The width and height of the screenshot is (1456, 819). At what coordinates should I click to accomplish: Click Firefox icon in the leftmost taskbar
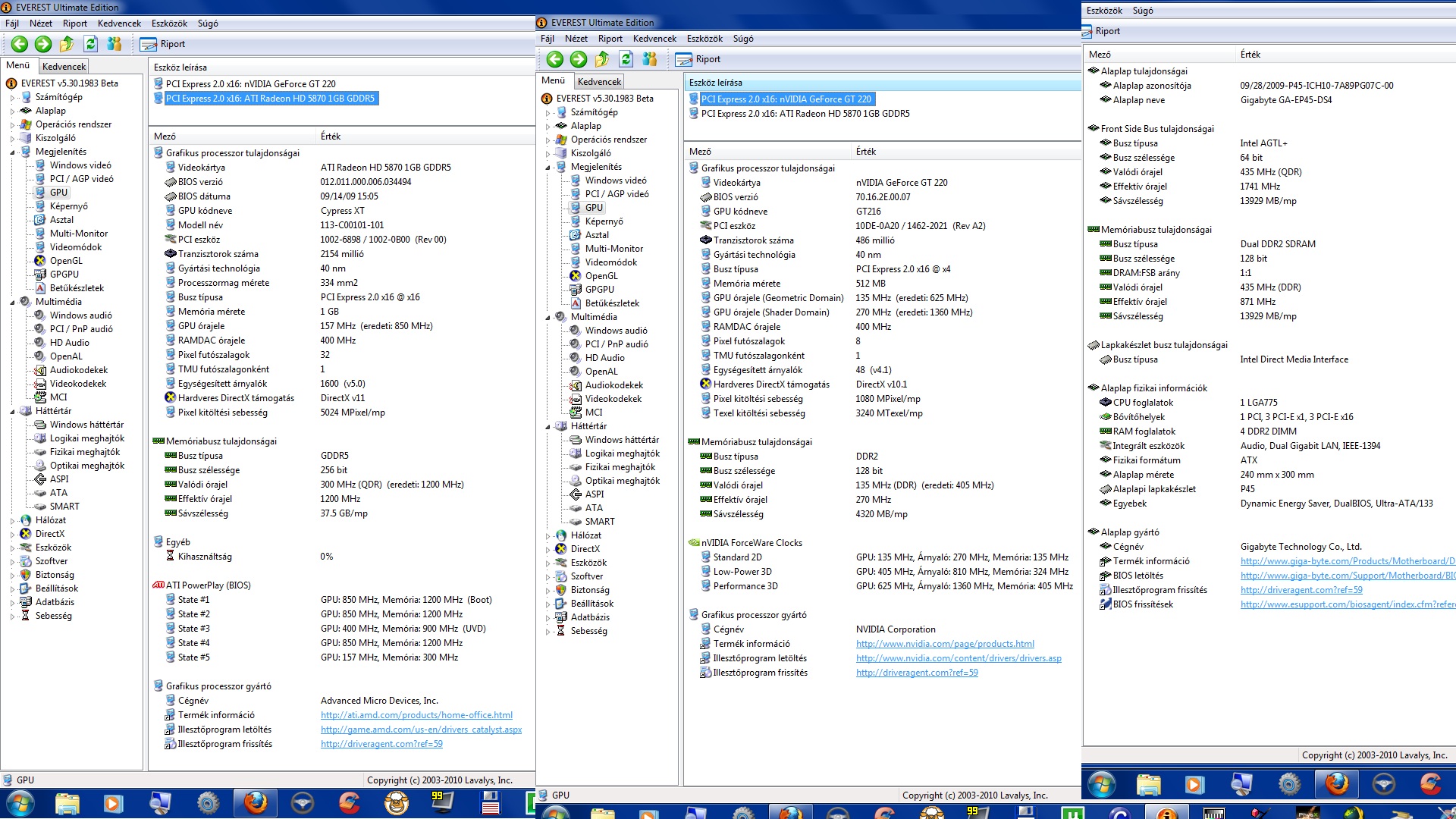(256, 802)
